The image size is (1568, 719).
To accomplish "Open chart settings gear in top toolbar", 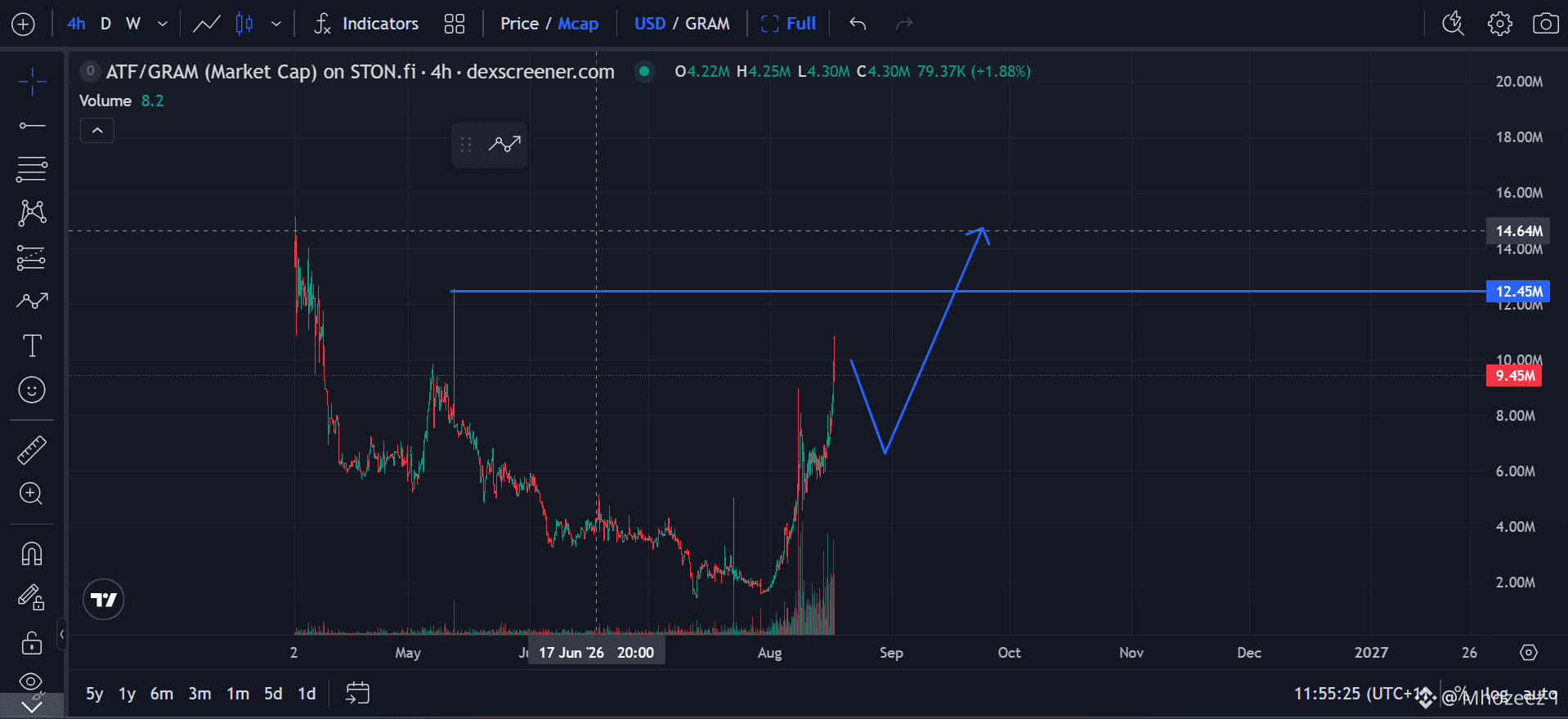I will (x=1499, y=24).
